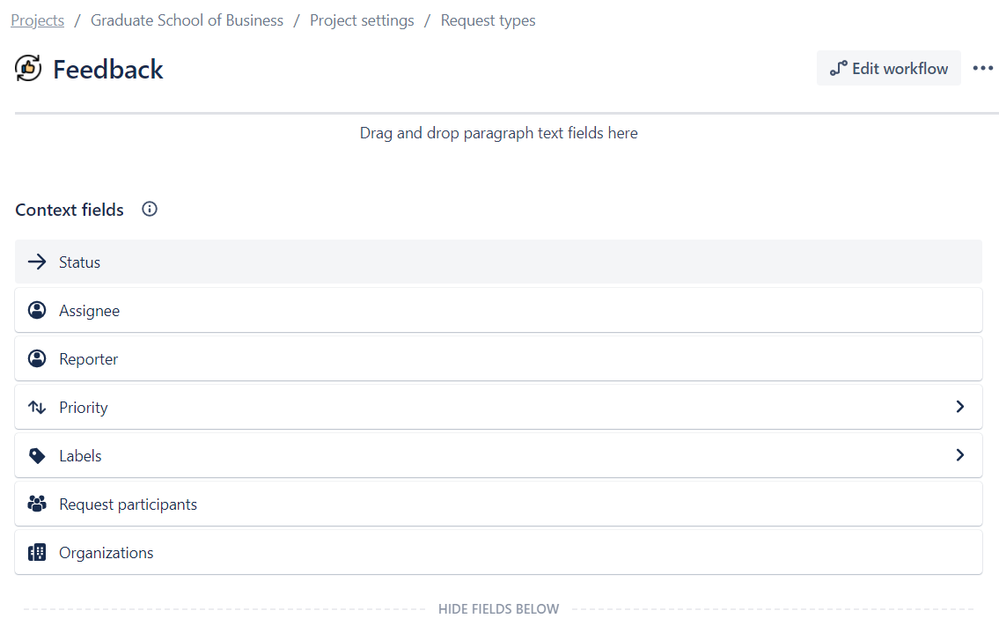Screen dimensions: 999x627
Task: Select the Status context field row
Action: 499,261
